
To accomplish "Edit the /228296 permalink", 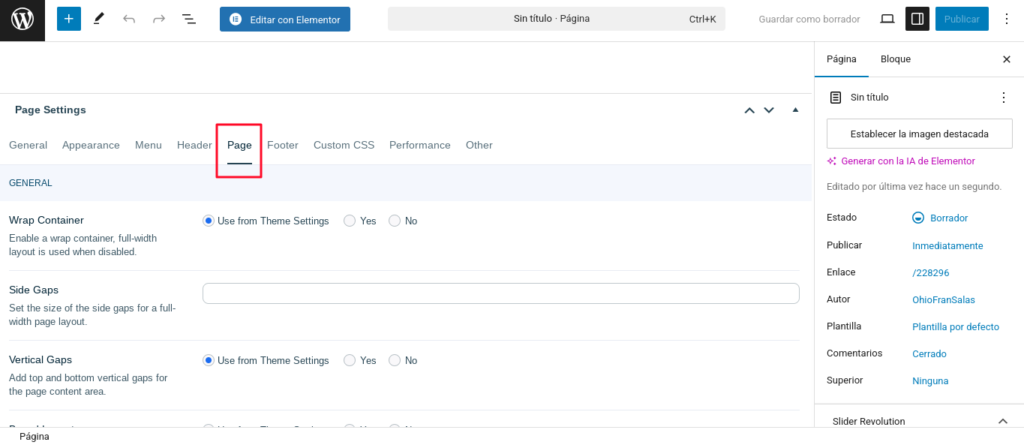I will tap(931, 273).
